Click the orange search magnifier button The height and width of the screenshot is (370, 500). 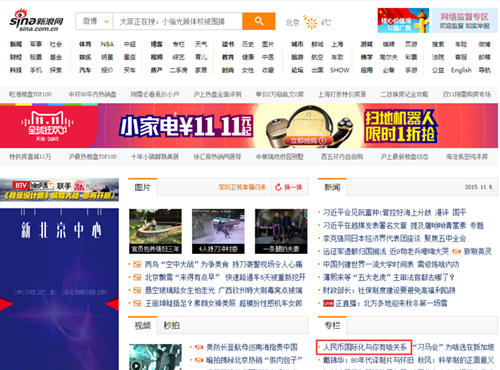click(259, 21)
